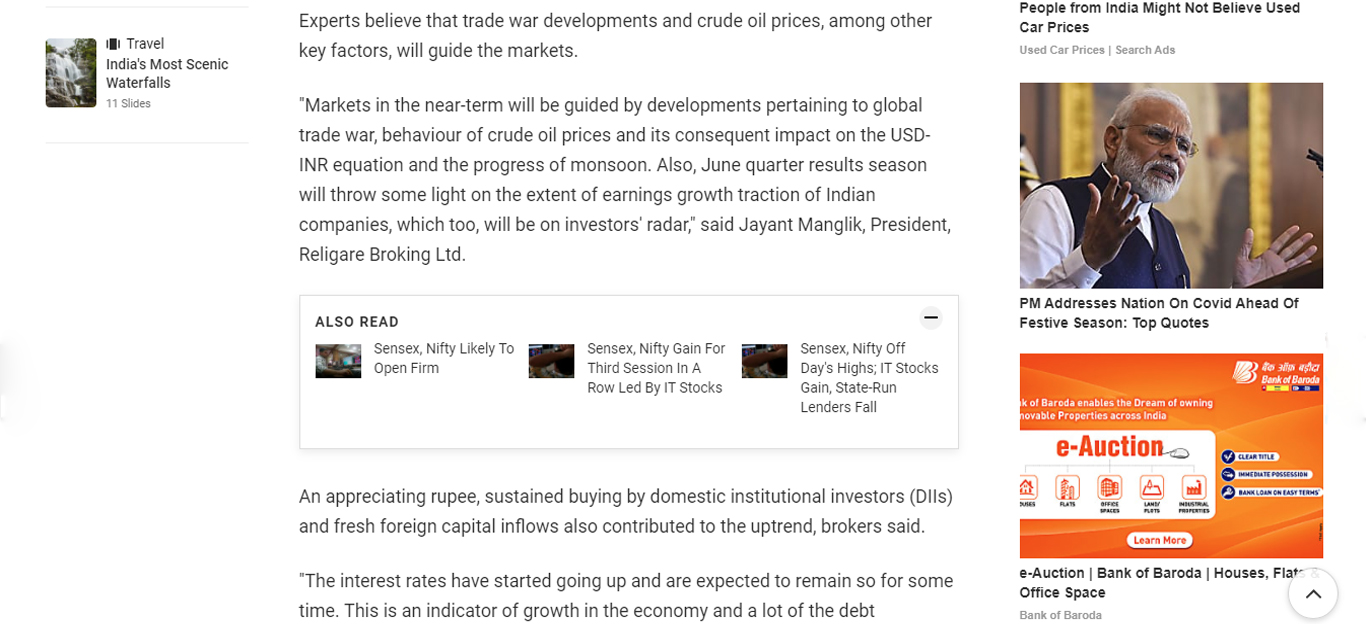This screenshot has width=1366, height=624.
Task: Click the PM speaking photo
Action: tap(1170, 186)
